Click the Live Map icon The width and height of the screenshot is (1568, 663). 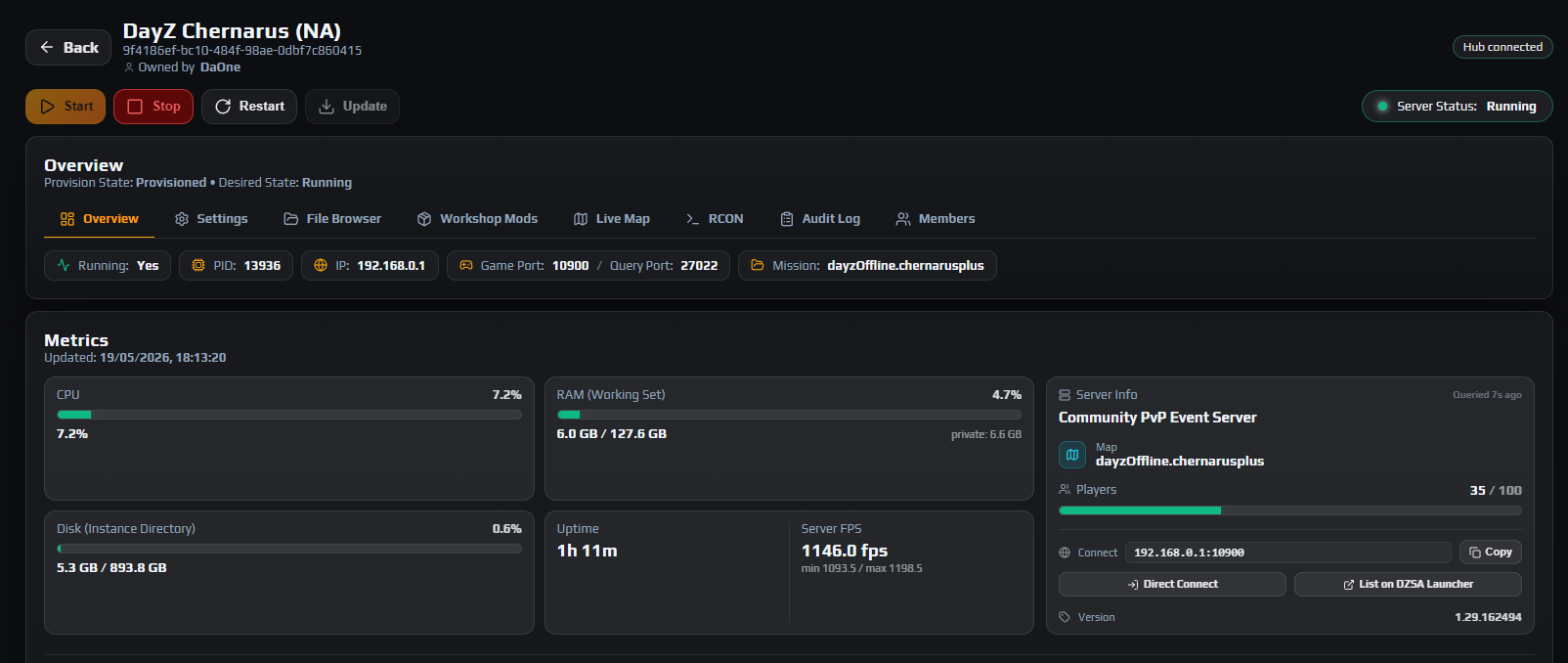click(x=581, y=219)
